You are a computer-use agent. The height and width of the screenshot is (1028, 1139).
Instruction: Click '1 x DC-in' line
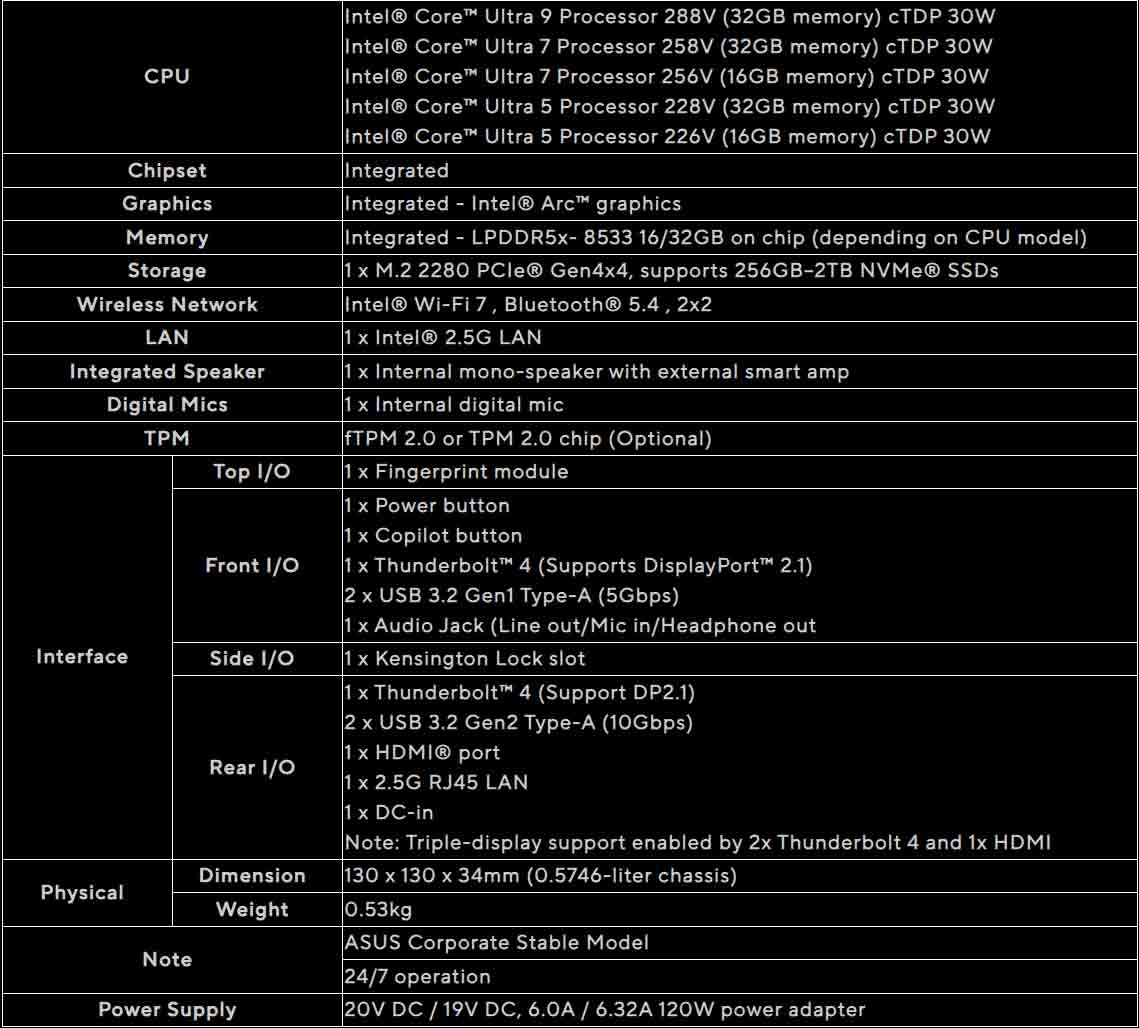point(389,812)
